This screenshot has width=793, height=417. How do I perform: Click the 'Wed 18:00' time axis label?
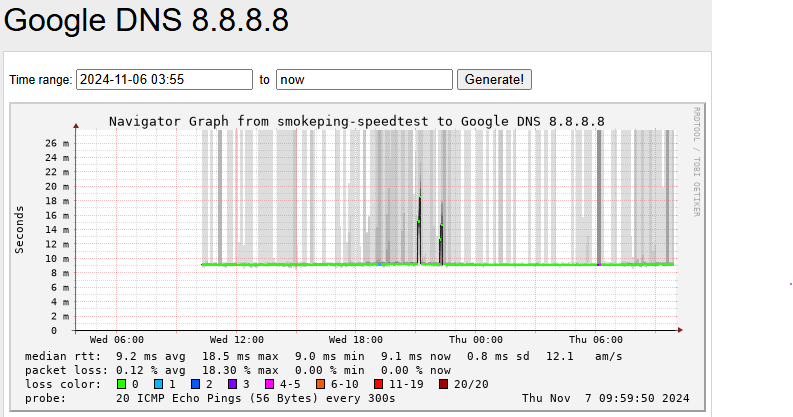[x=356, y=340]
